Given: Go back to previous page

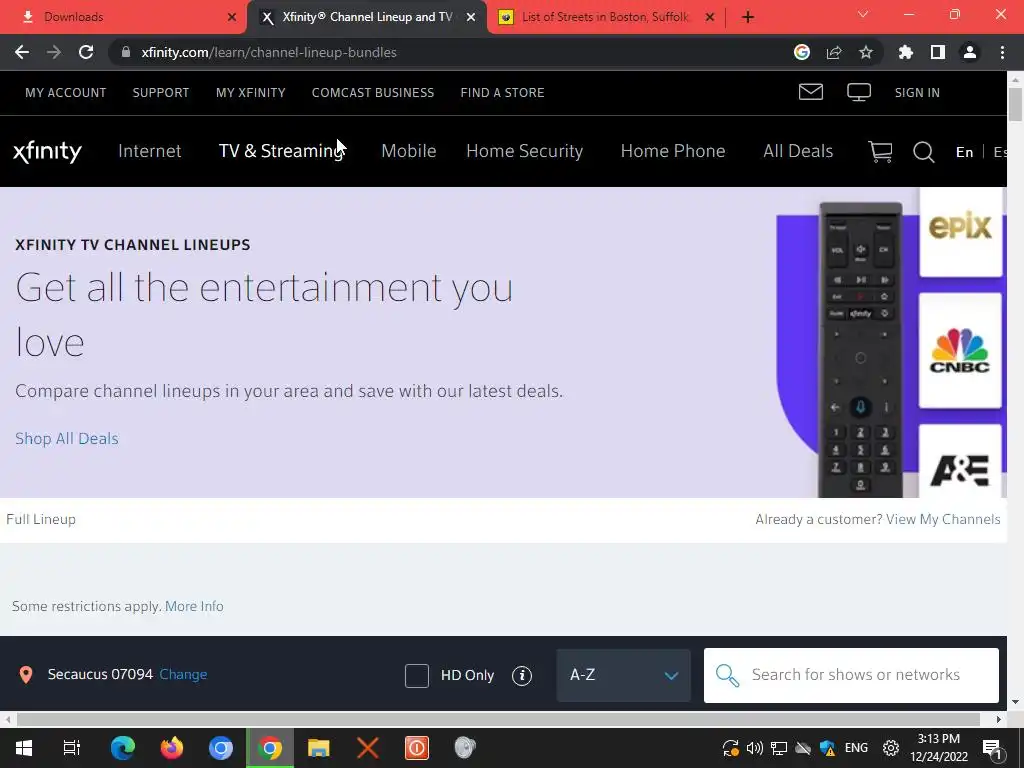Looking at the screenshot, I should tap(22, 52).
